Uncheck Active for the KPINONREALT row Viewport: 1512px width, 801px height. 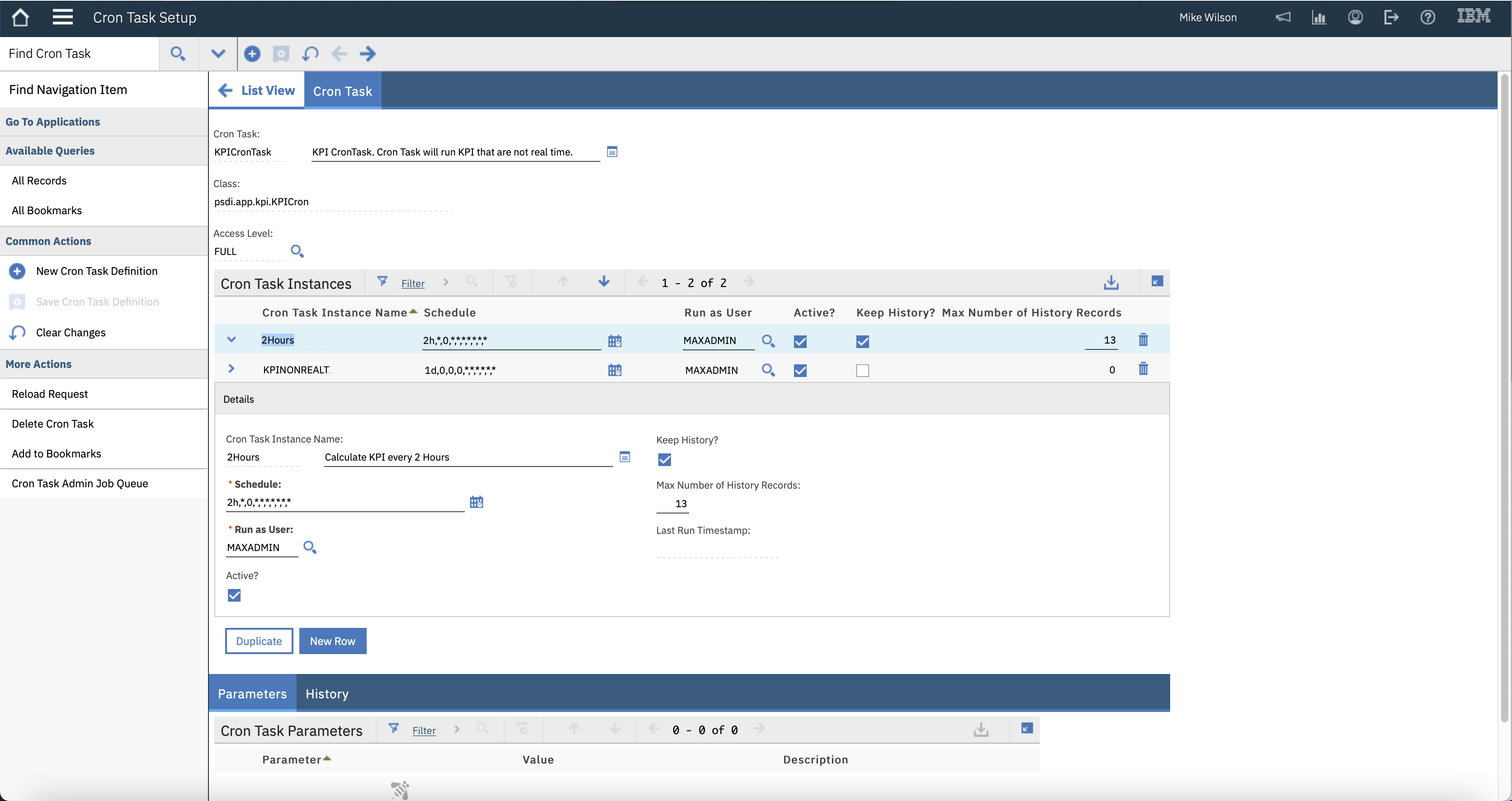click(x=800, y=370)
